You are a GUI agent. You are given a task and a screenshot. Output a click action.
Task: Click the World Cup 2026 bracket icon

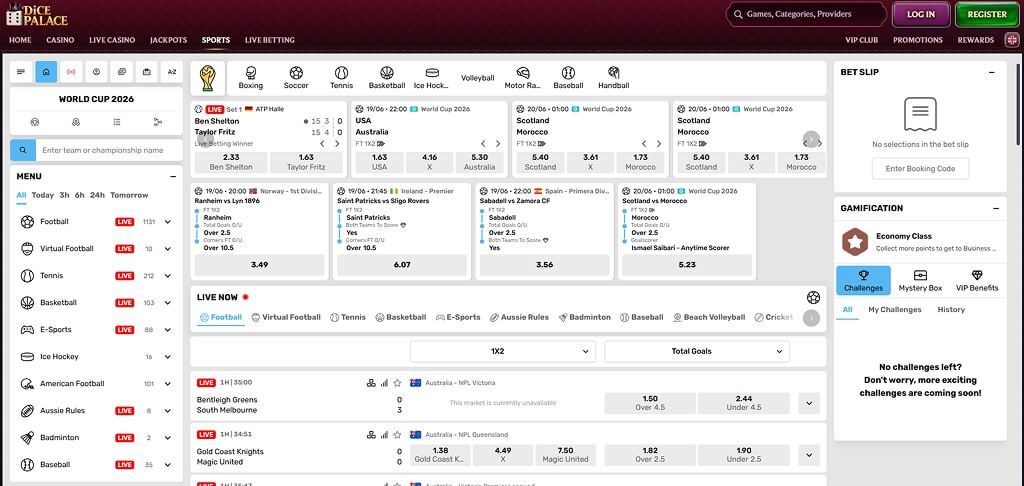(157, 122)
